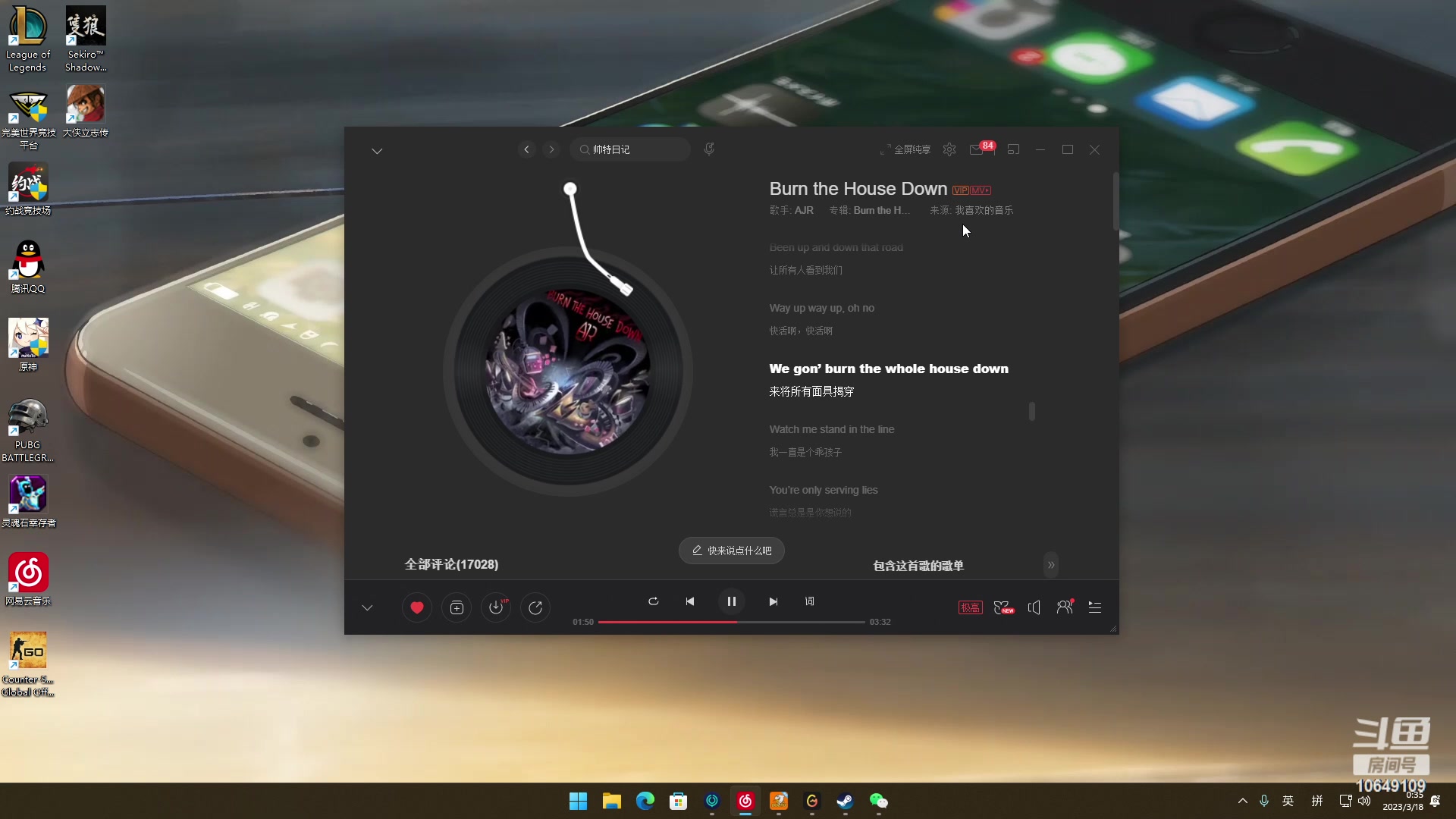This screenshot has width=1456, height=819.
Task: Click the VIP download icon
Action: 496,607
